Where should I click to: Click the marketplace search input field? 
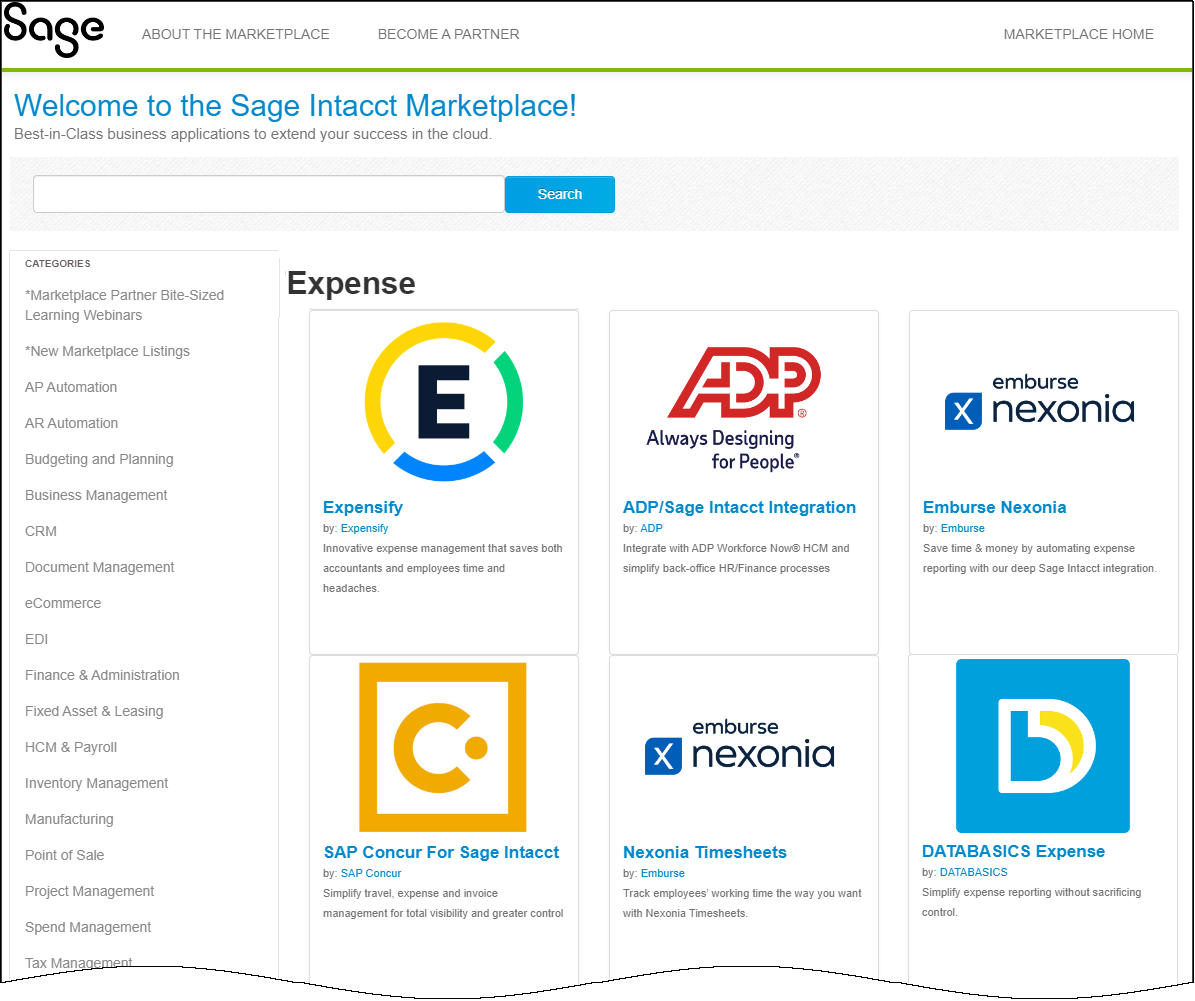tap(268, 194)
